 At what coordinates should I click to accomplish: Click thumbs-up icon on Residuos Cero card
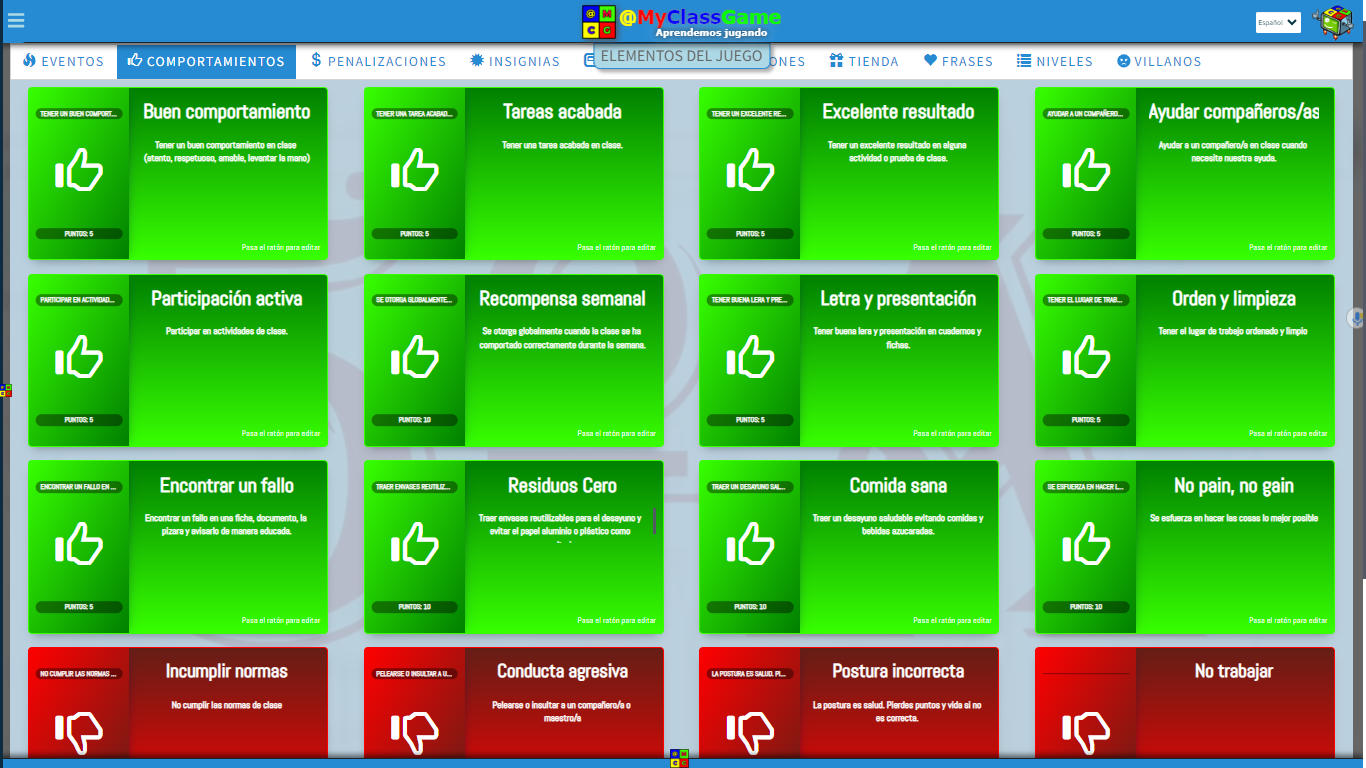point(415,543)
